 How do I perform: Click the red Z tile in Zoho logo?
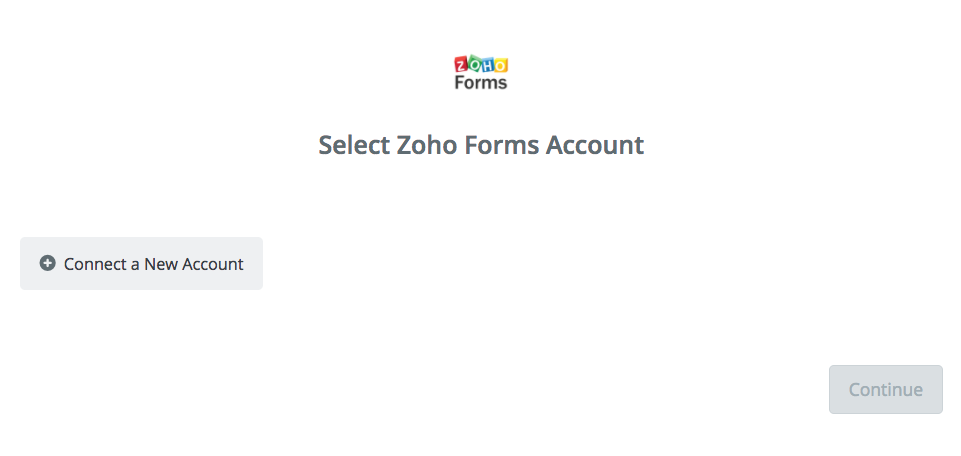click(x=460, y=64)
